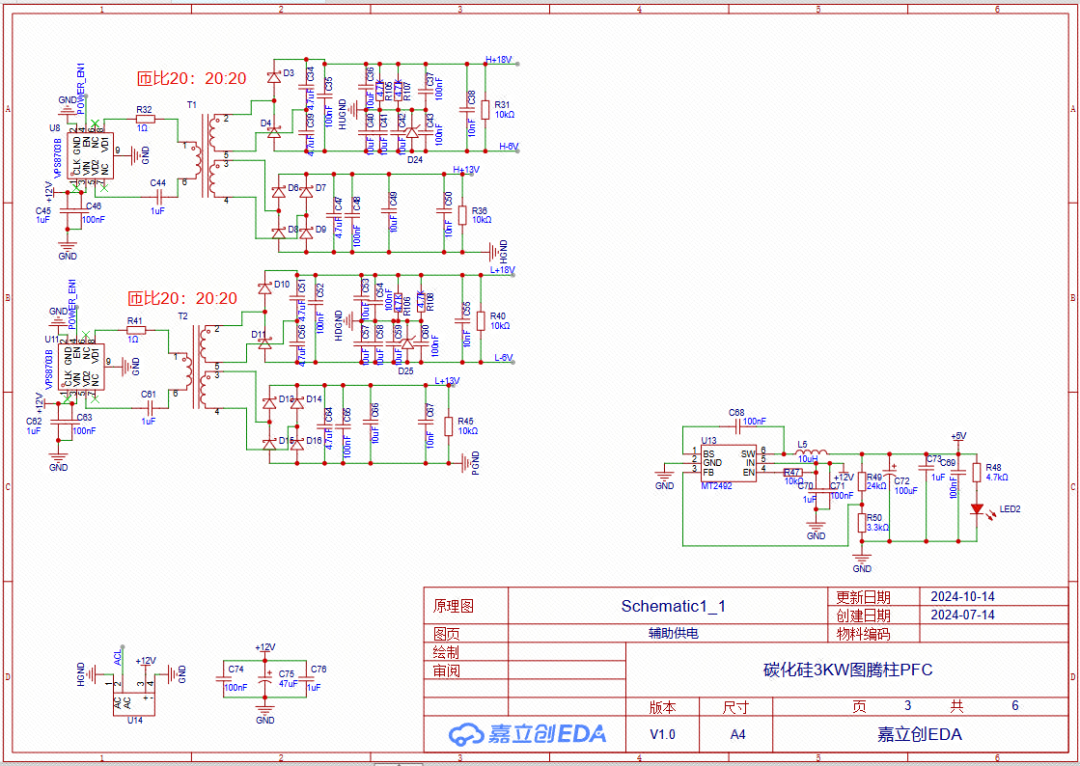Click the V1.0 version cell

(x=662, y=734)
